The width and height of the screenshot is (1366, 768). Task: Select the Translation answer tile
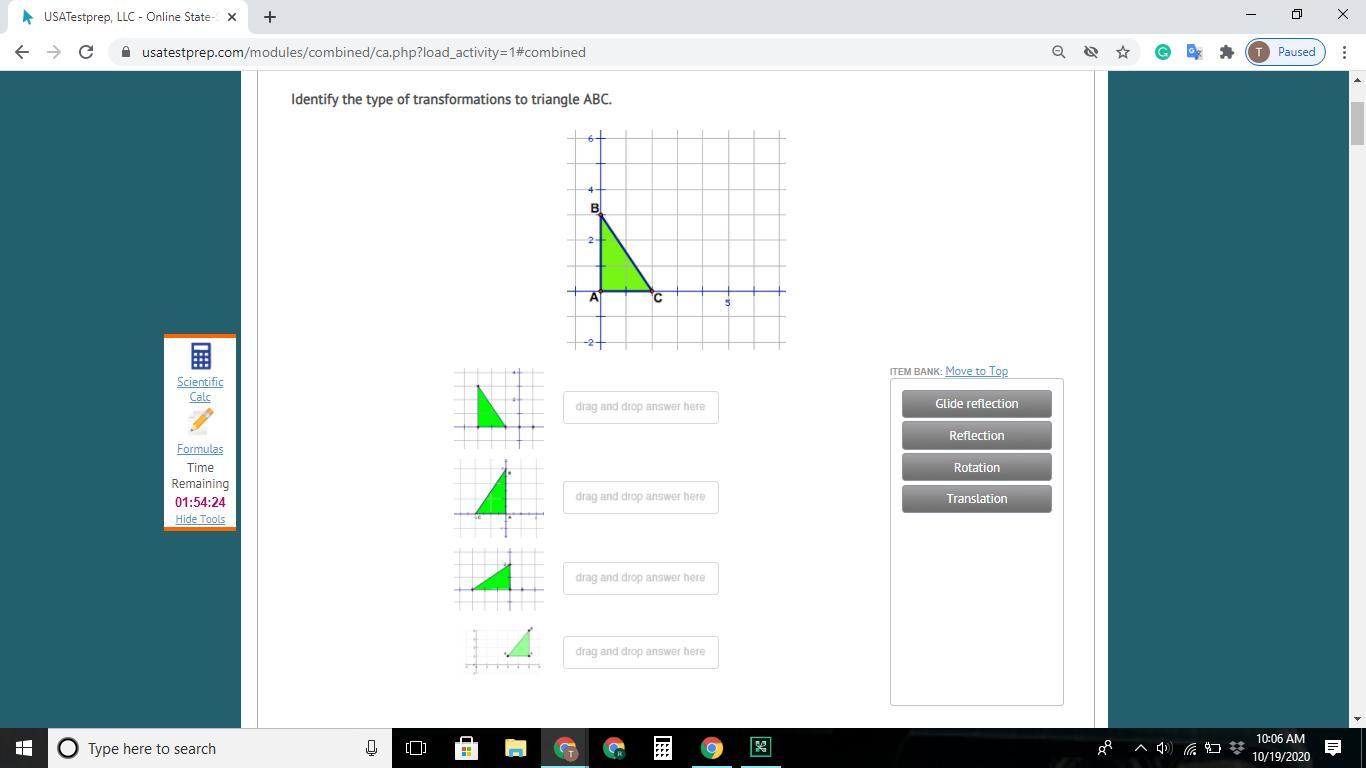977,499
